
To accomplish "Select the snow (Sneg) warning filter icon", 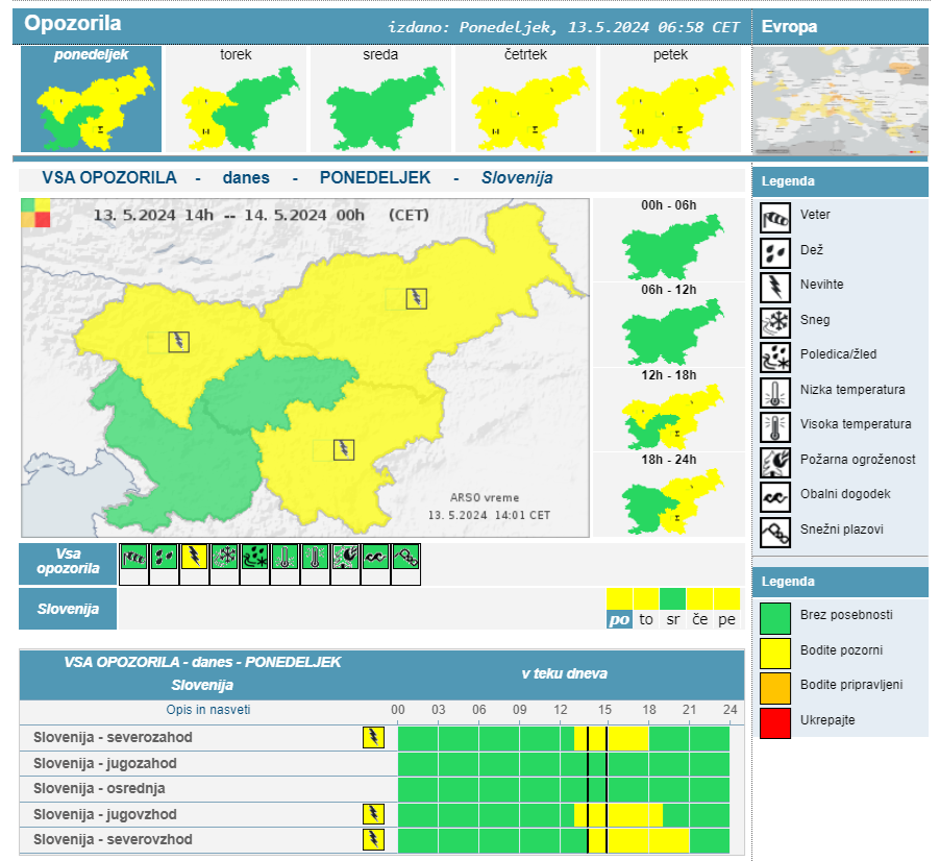I will tap(225, 558).
